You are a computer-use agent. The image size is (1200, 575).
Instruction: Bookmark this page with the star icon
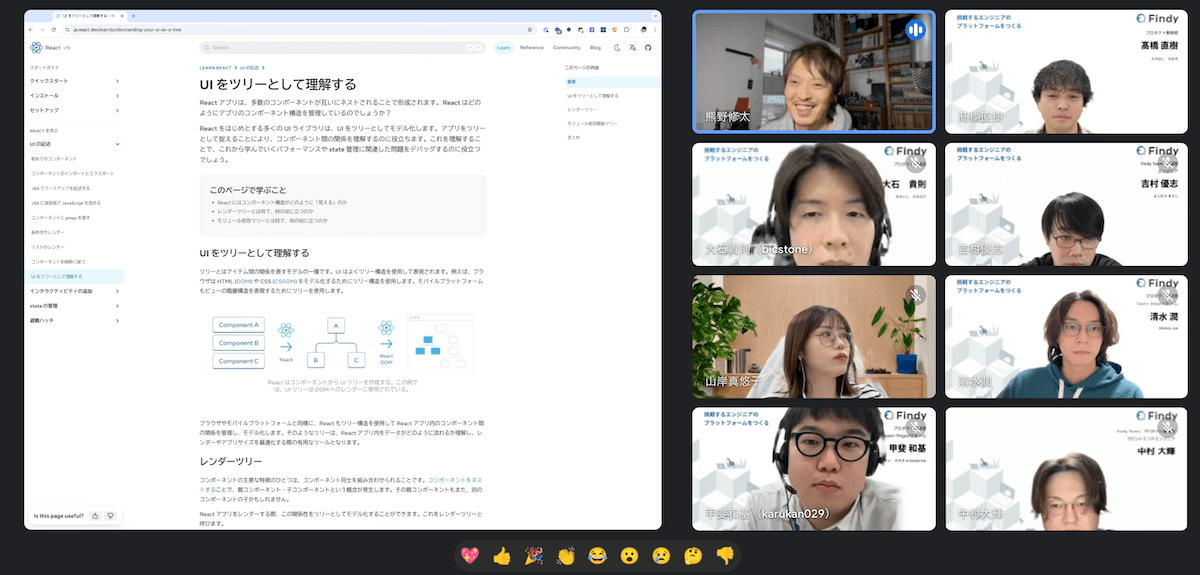531,31
